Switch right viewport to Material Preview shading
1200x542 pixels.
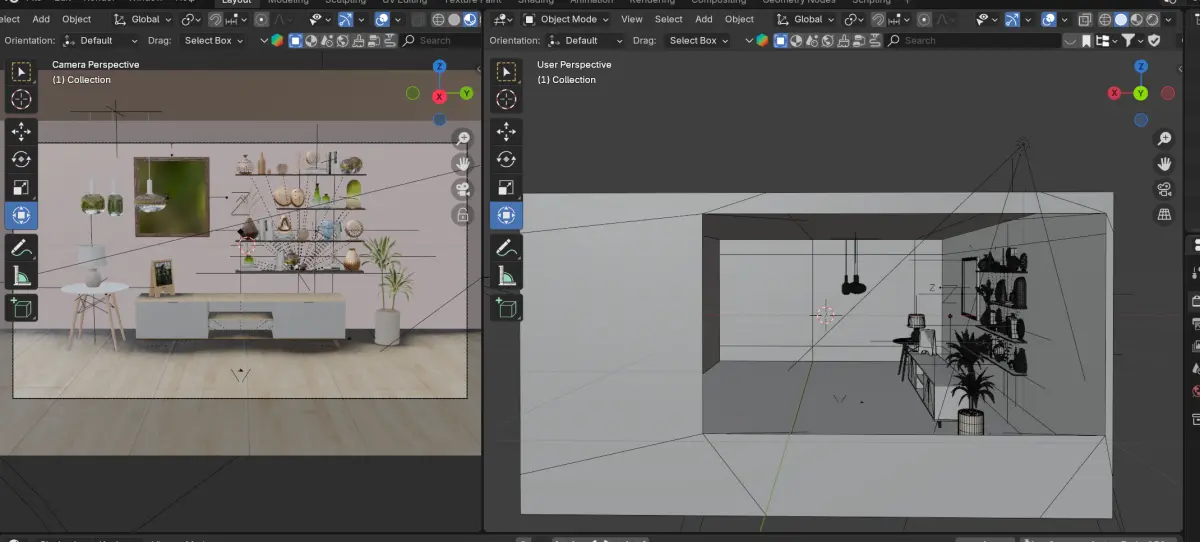point(1138,19)
